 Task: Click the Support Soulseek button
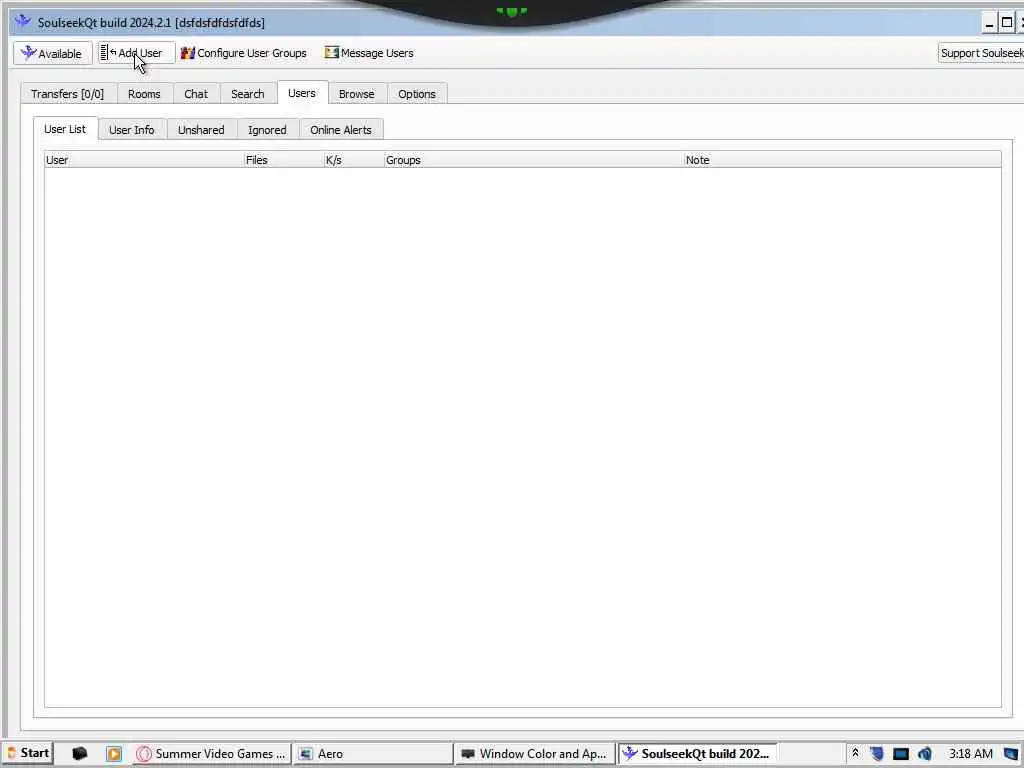(x=981, y=53)
